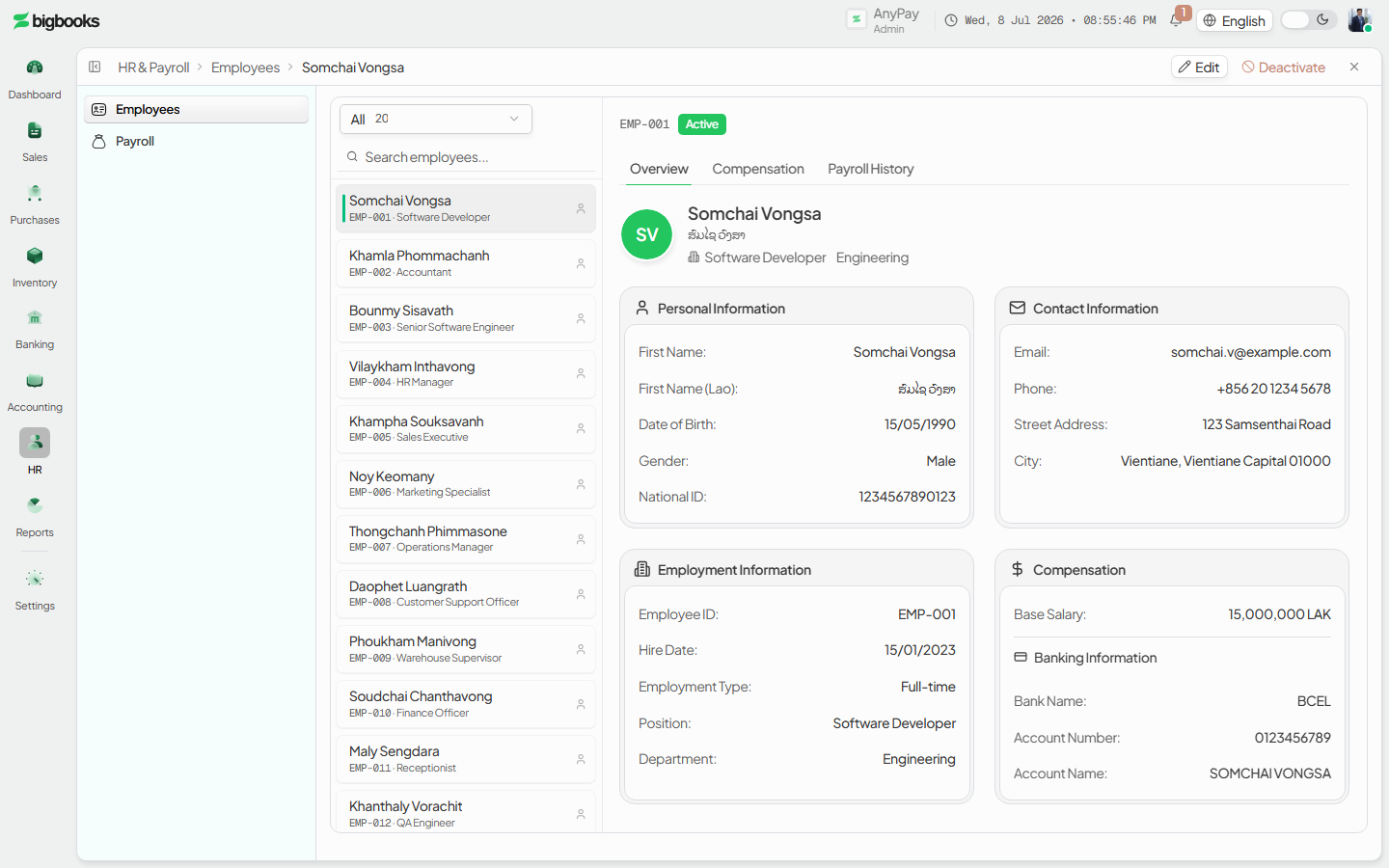
Task: Click the bigbooks logo
Action: pyautogui.click(x=56, y=20)
